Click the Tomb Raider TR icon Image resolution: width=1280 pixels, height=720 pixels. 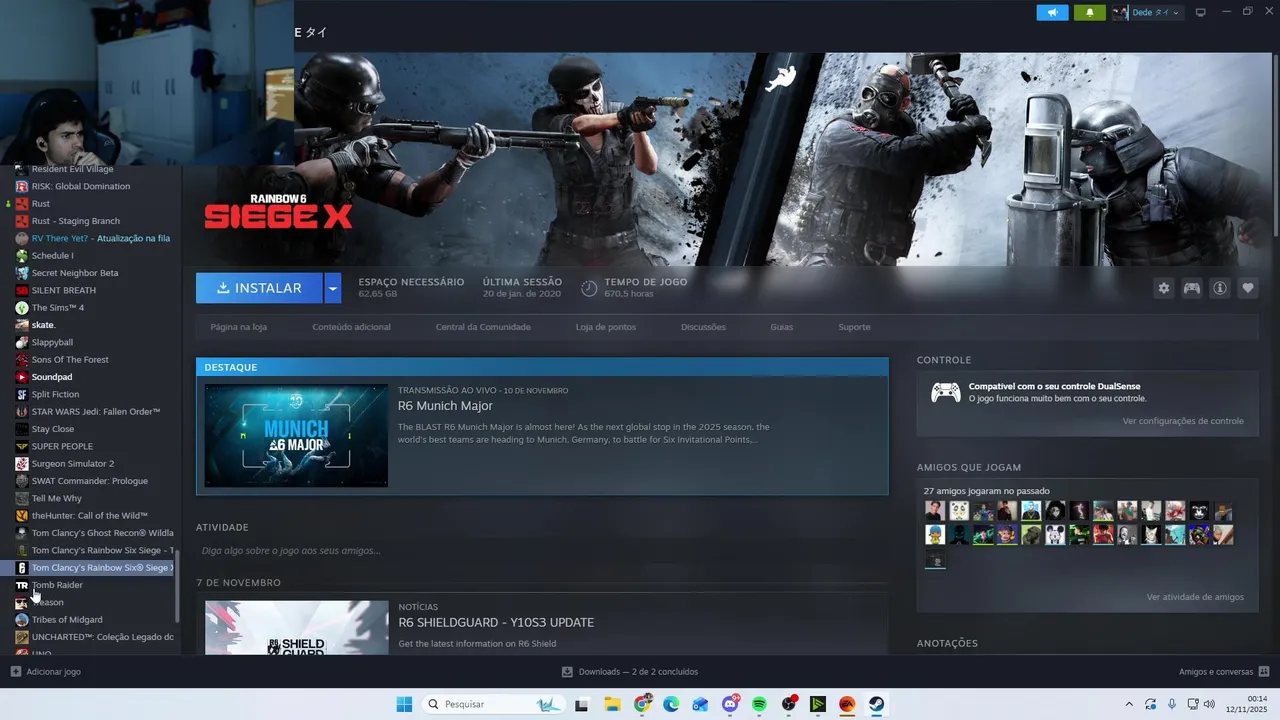coord(22,585)
